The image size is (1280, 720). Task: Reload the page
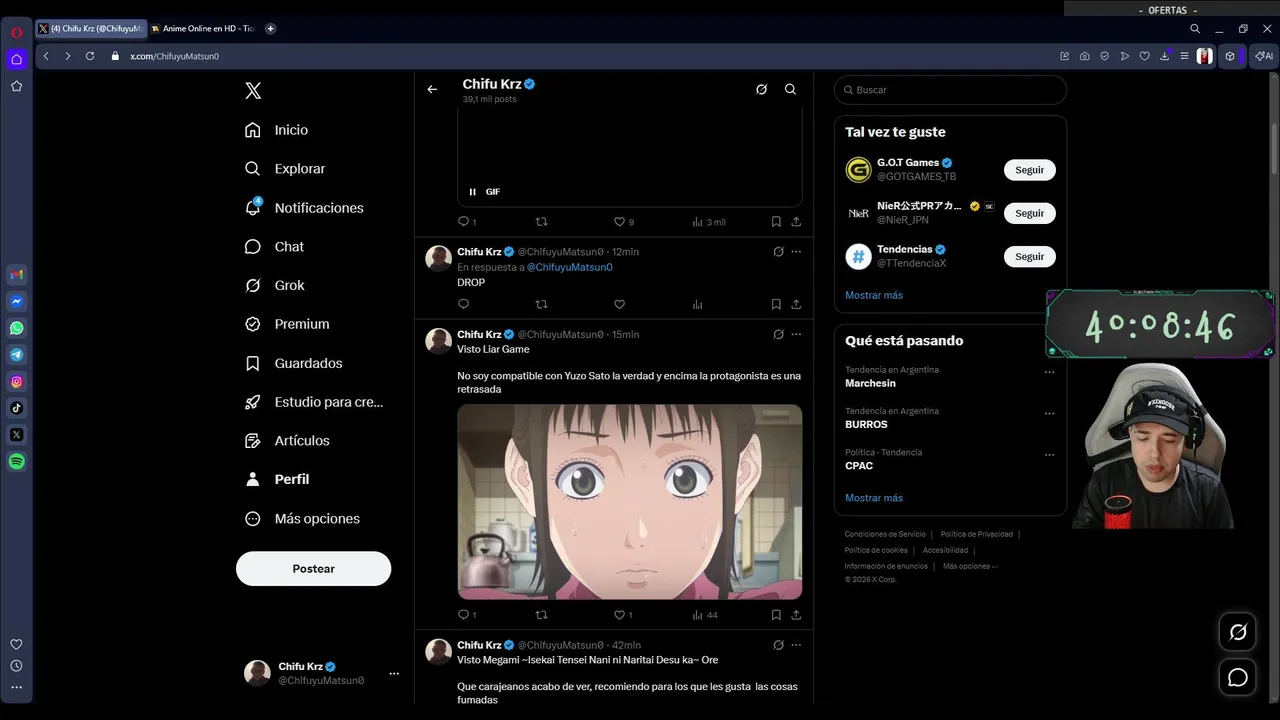(90, 56)
